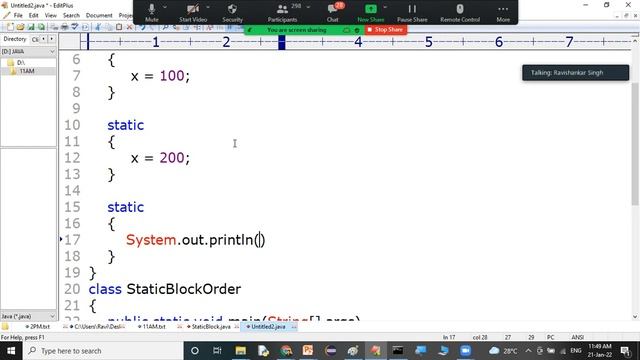640x360 pixels.
Task: Click System.out.println statement on line 17
Action: click(196, 240)
